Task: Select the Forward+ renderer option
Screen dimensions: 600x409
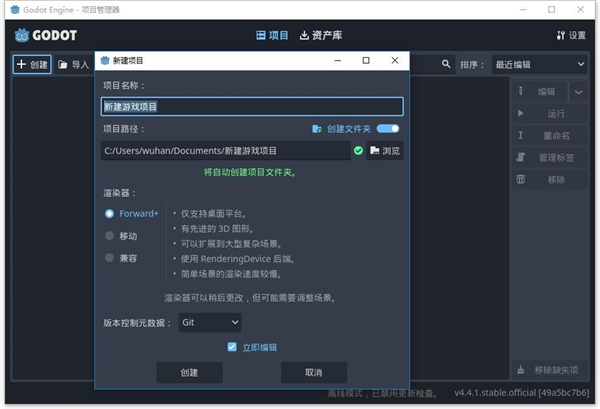Action: tap(132, 213)
